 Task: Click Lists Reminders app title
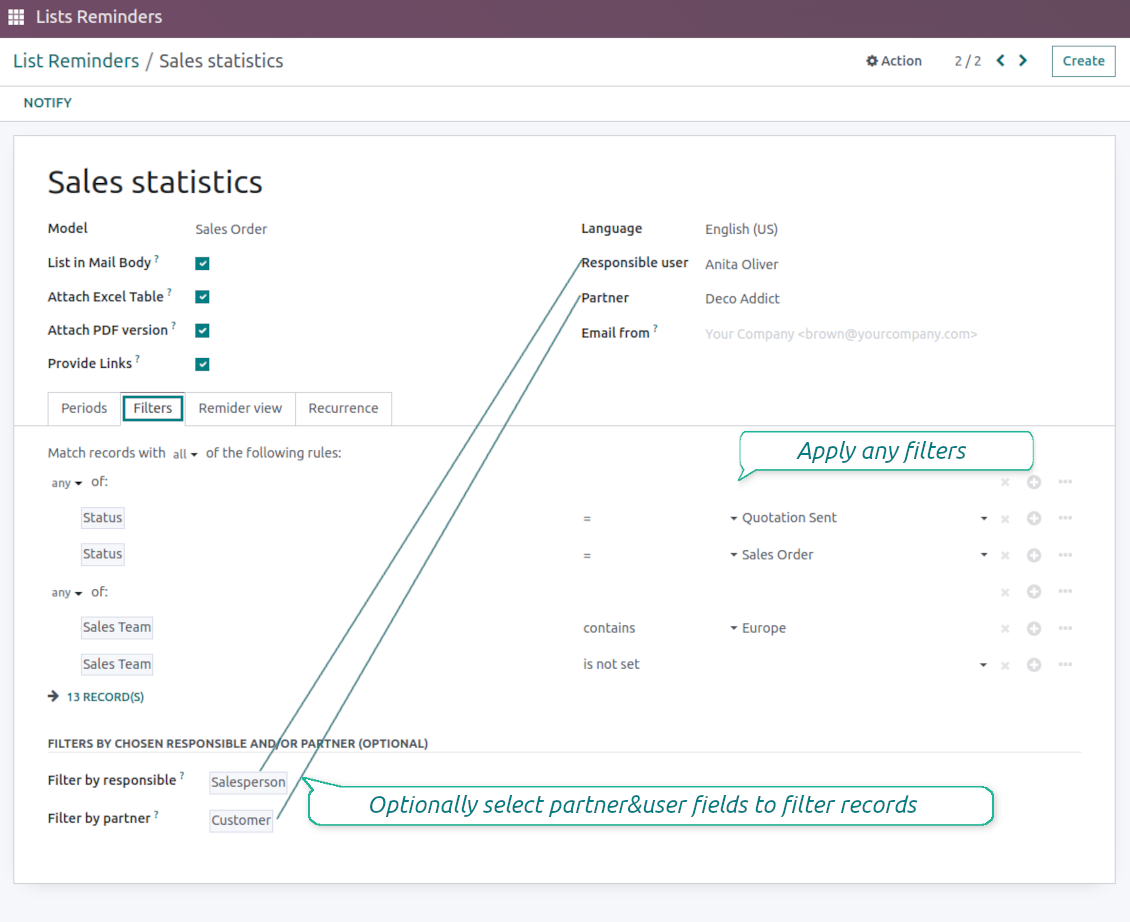(99, 17)
